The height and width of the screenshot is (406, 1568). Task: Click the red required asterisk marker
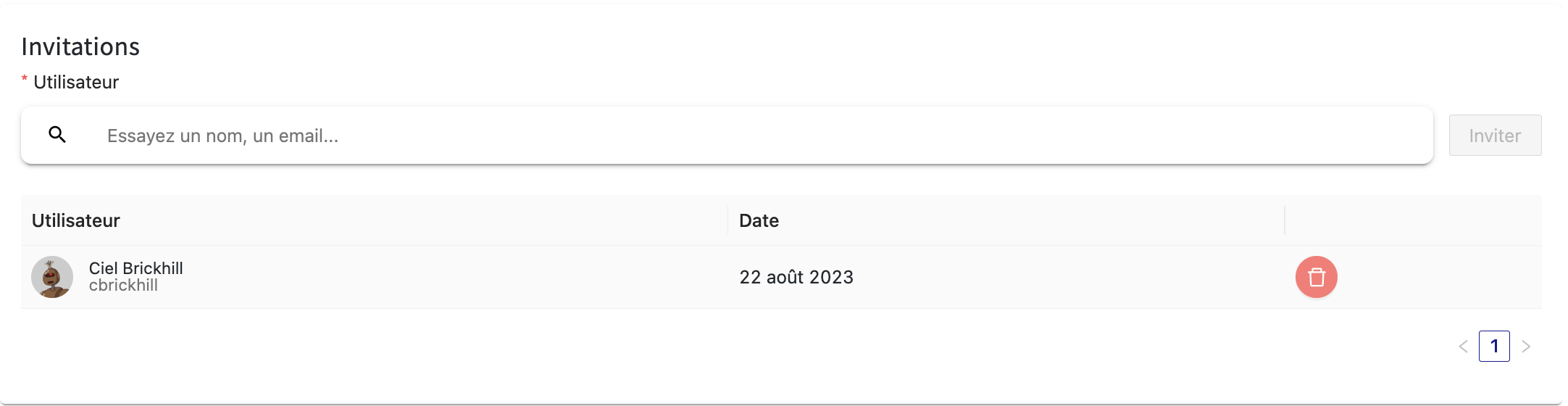[x=25, y=79]
